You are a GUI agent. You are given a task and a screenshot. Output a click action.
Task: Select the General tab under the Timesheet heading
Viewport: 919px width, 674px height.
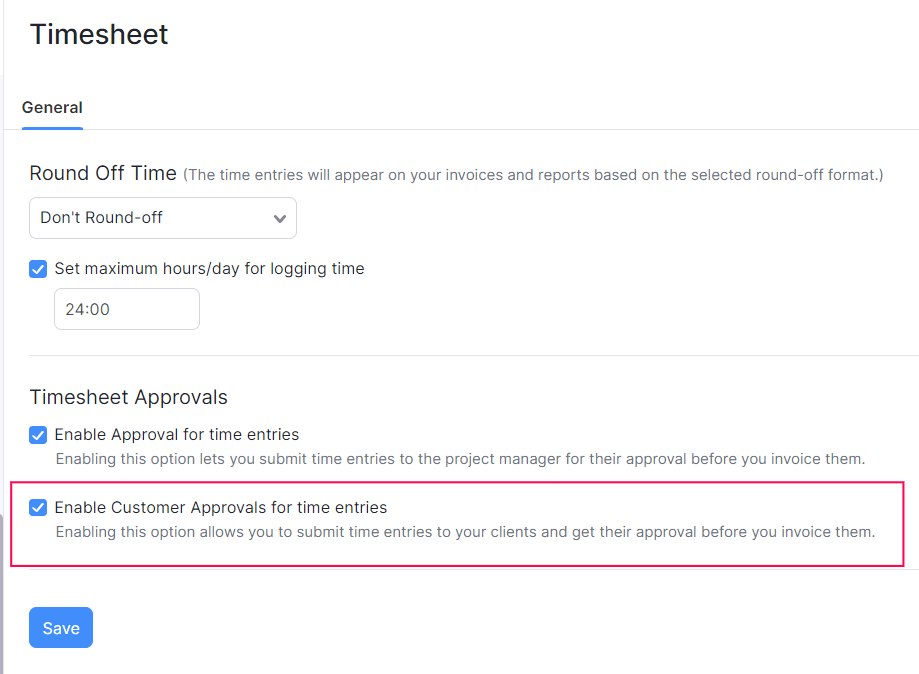[52, 107]
